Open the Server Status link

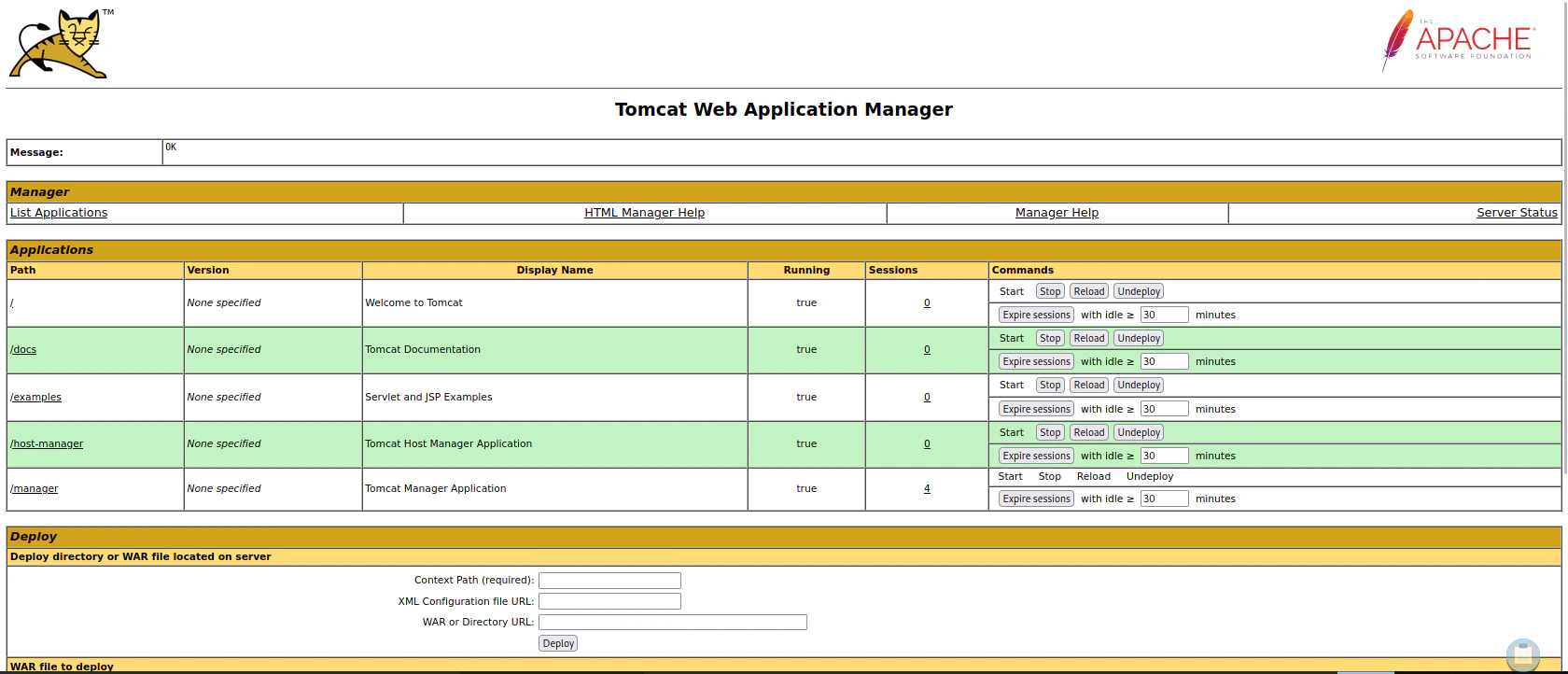pyautogui.click(x=1517, y=213)
